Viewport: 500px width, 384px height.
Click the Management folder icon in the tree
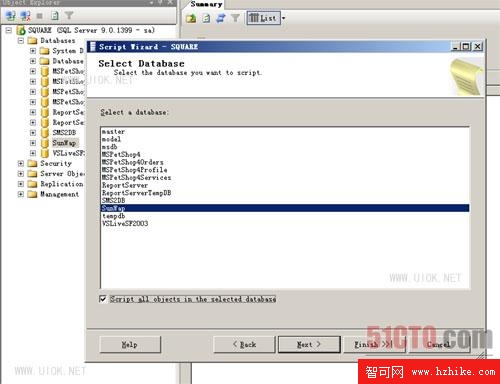32,194
